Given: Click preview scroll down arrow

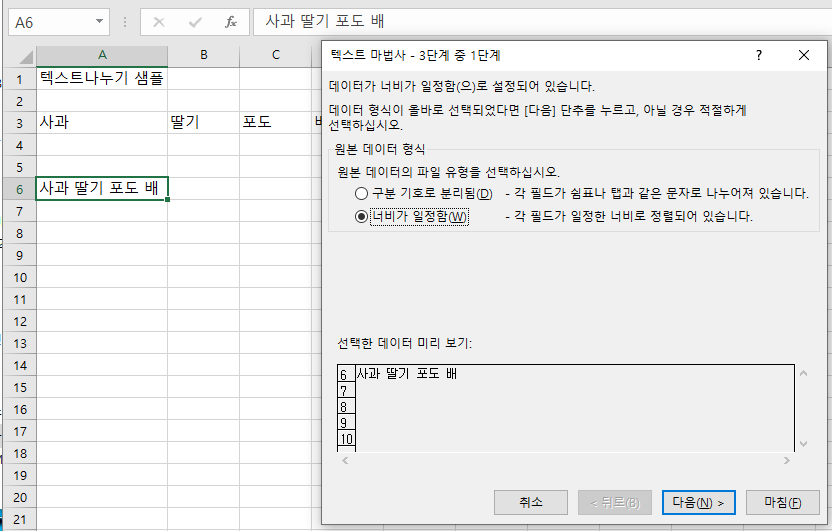Looking at the screenshot, I should click(803, 443).
